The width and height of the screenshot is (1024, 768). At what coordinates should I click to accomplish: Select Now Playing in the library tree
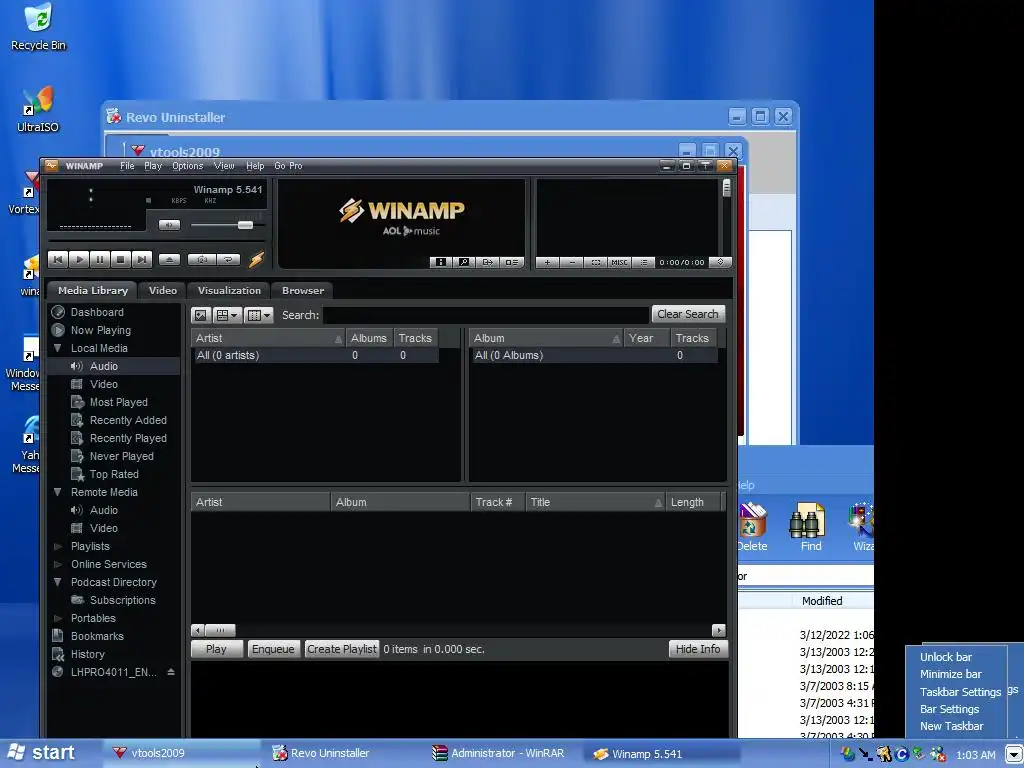point(101,330)
